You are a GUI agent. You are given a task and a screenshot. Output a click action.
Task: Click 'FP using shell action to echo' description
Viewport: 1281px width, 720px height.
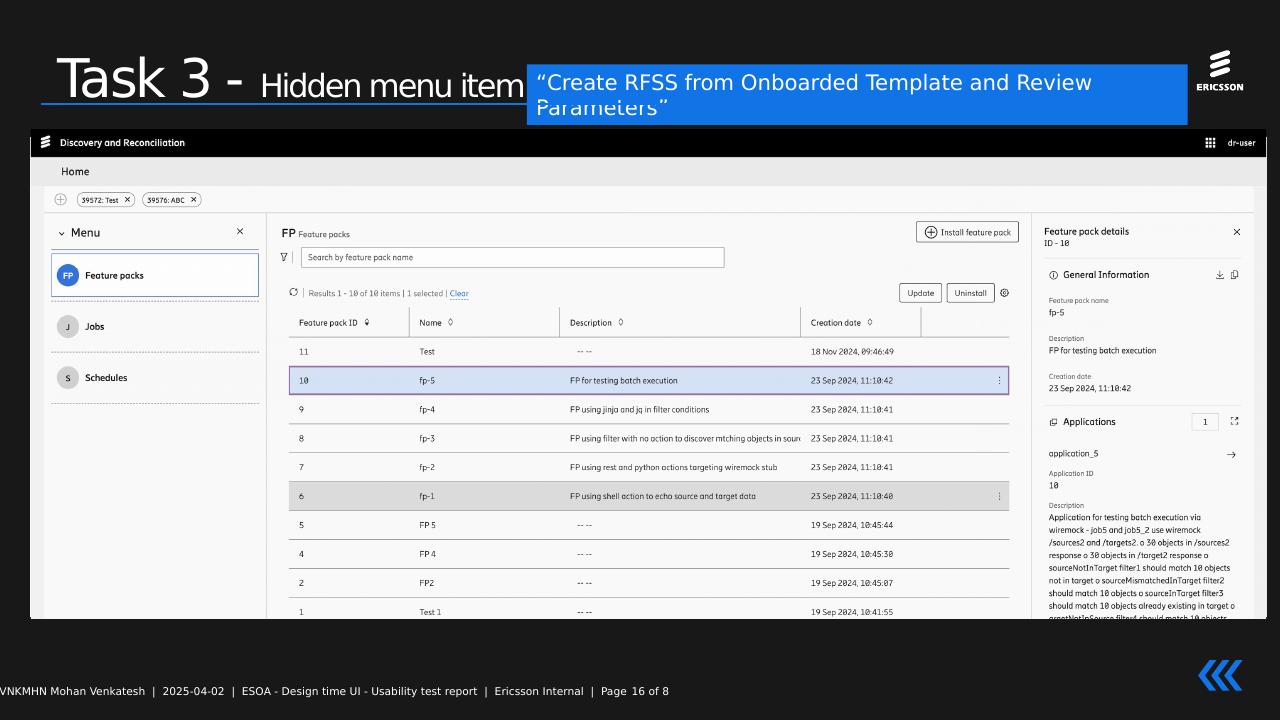(x=663, y=496)
